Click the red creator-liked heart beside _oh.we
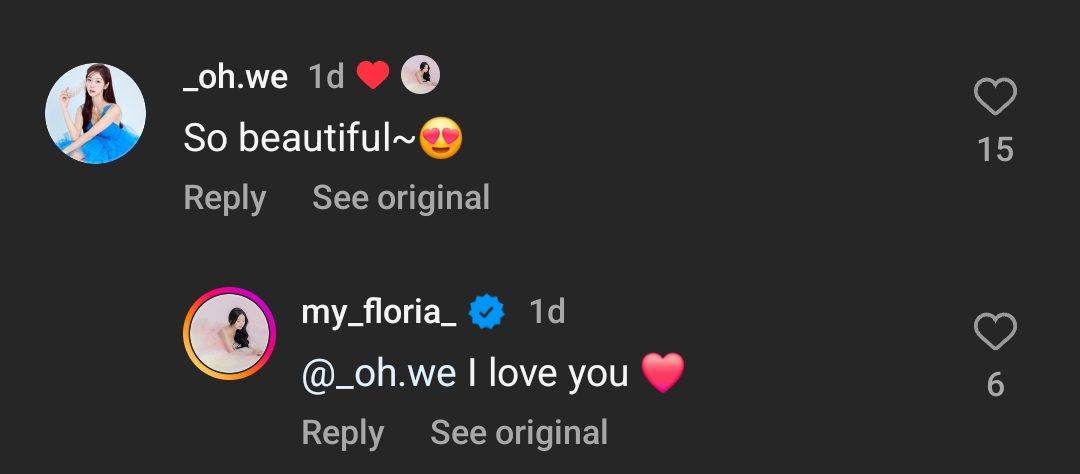This screenshot has width=1080, height=474. pos(373,76)
